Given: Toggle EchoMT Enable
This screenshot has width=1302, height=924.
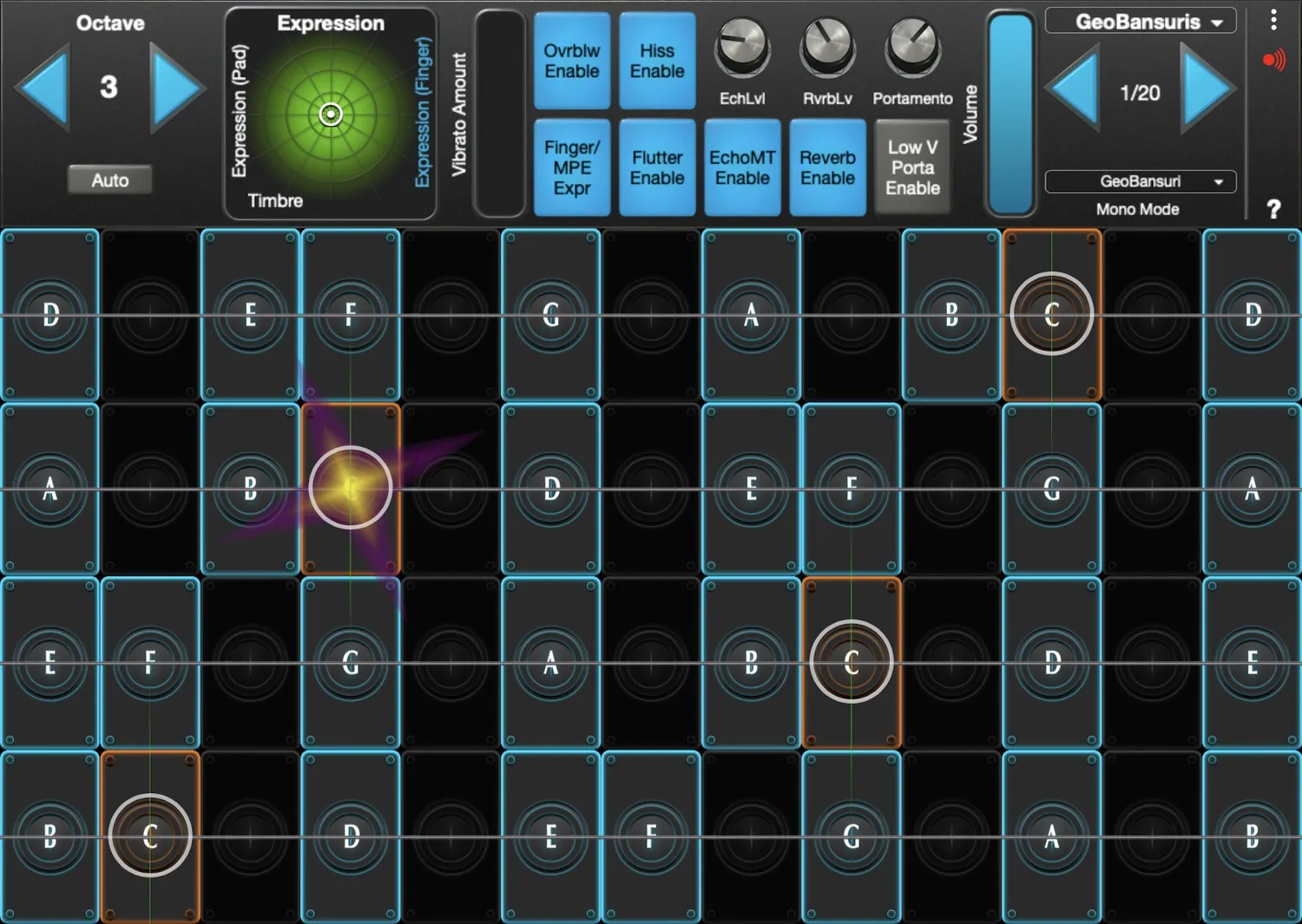Looking at the screenshot, I should (742, 167).
